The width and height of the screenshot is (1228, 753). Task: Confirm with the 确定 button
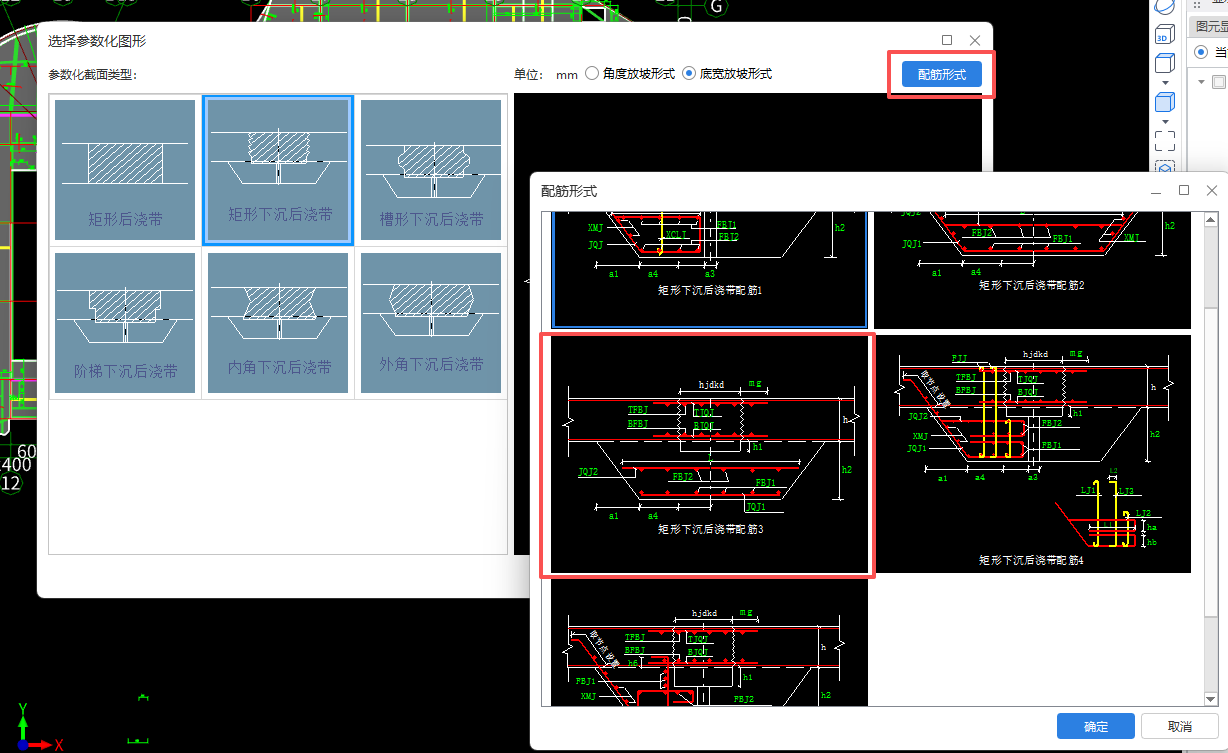pyautogui.click(x=1096, y=727)
